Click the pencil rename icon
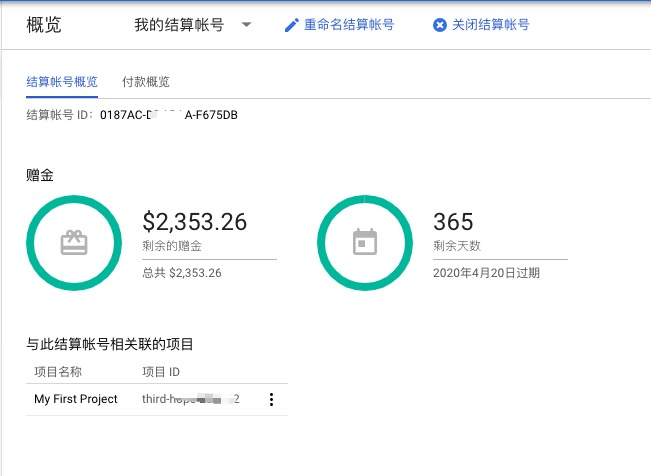Image resolution: width=651 pixels, height=476 pixels. click(x=292, y=25)
